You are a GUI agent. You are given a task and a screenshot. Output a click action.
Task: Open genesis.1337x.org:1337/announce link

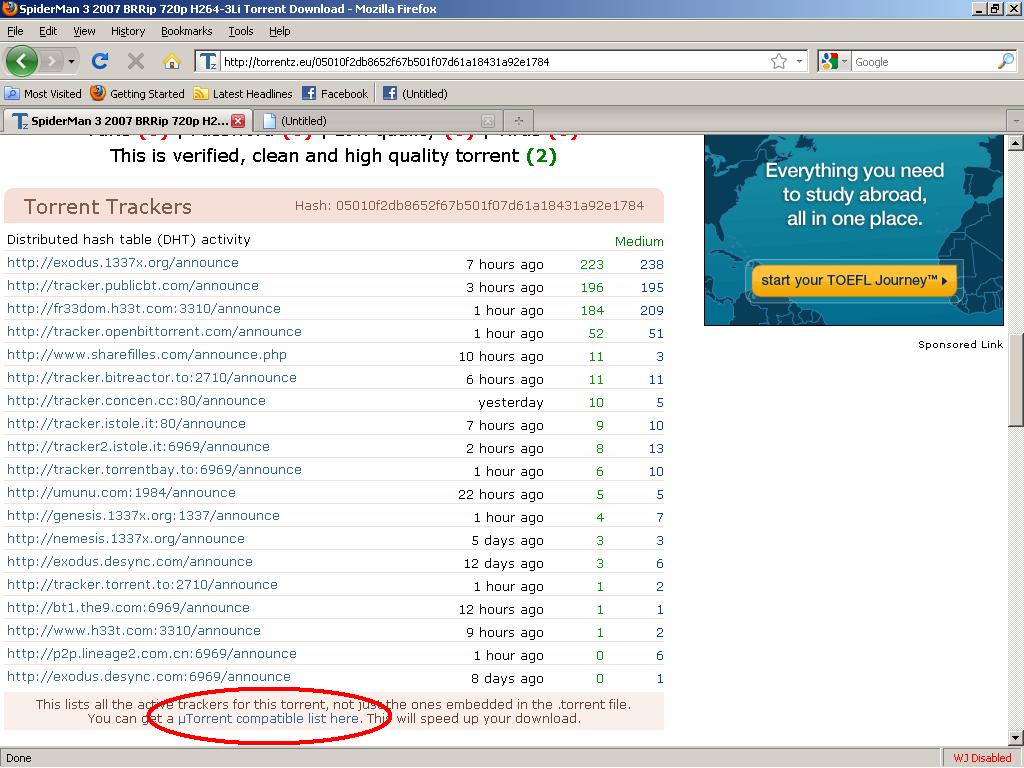143,515
